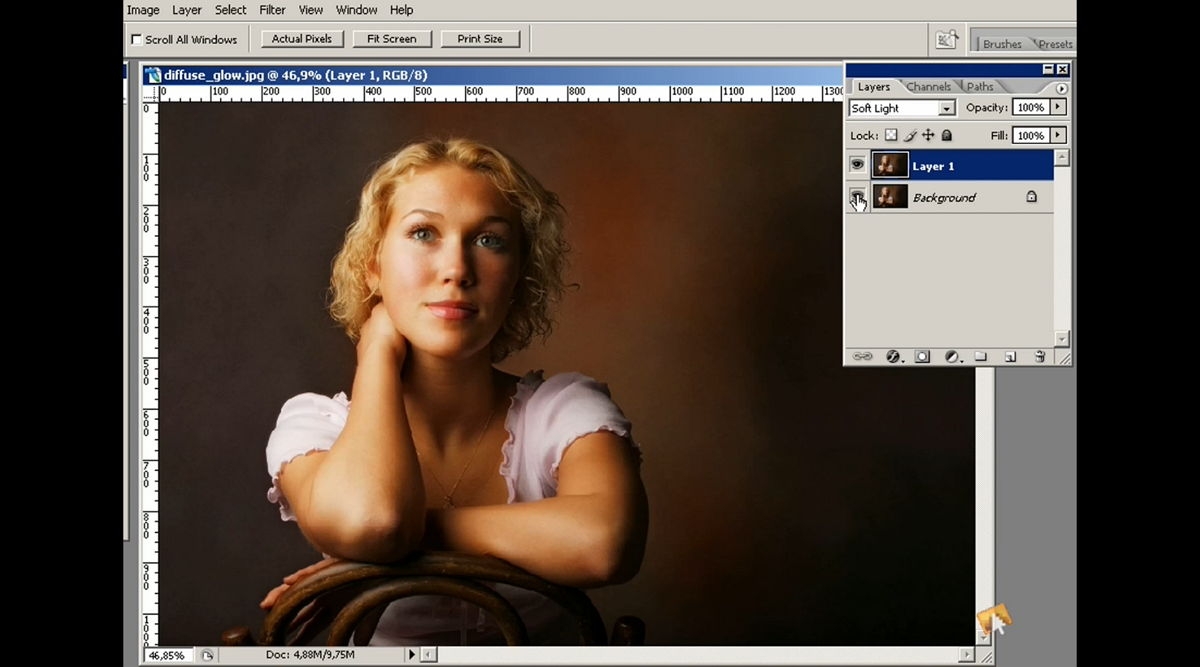This screenshot has height=667, width=1200.
Task: Click the Fill value field
Action: pos(1030,135)
